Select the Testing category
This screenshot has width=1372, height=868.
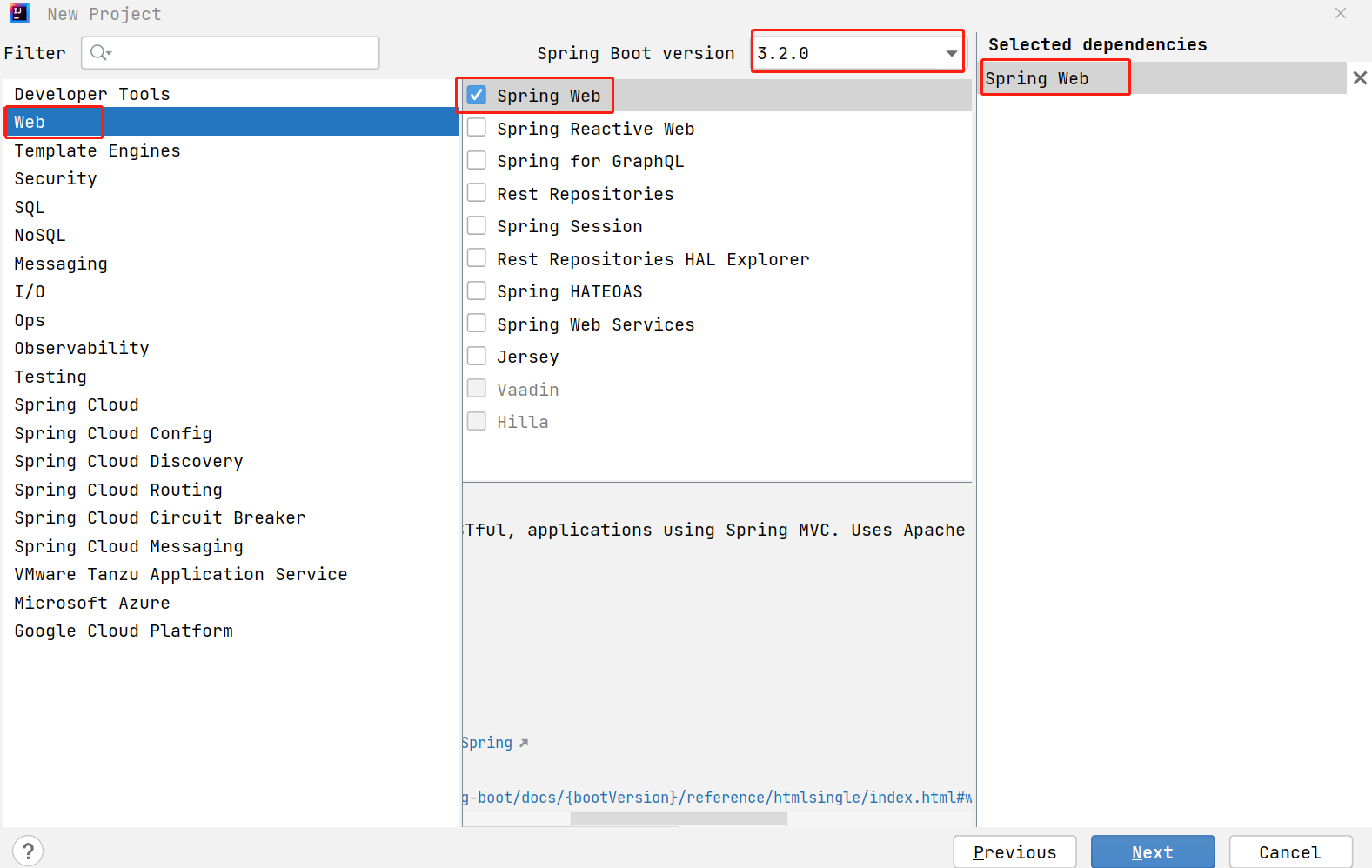[231, 377]
